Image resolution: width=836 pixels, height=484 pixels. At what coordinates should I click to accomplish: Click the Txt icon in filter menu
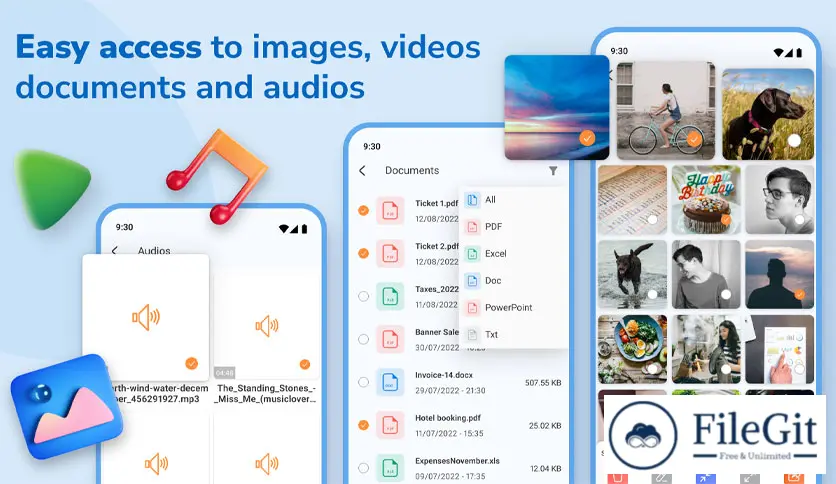[x=472, y=335]
